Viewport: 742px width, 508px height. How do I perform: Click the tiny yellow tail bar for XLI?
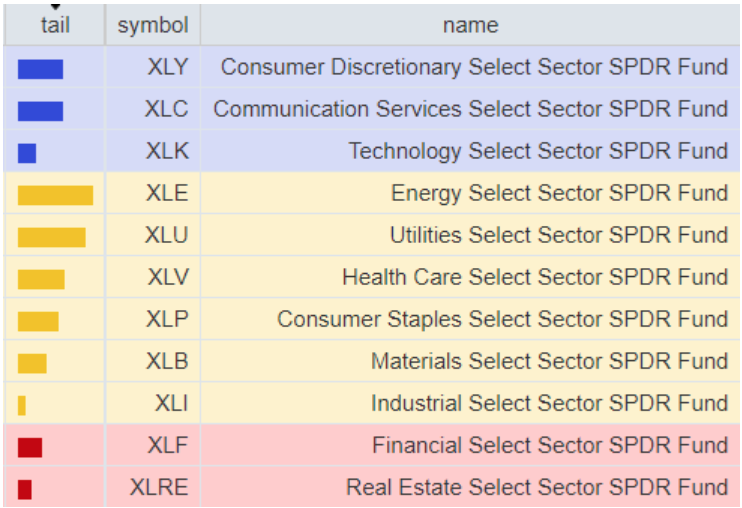(x=22, y=405)
